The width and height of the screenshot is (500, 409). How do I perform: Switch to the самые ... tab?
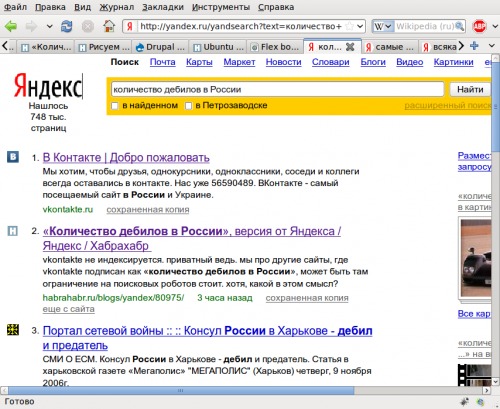point(389,47)
